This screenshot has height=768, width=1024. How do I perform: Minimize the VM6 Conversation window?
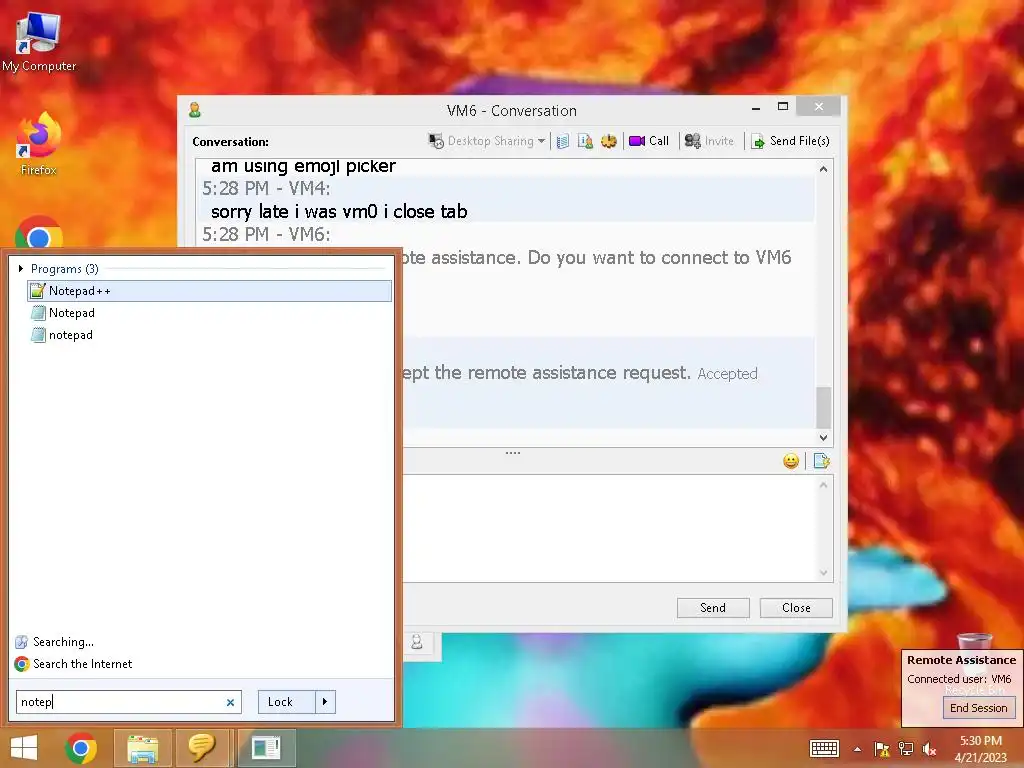pyautogui.click(x=756, y=107)
